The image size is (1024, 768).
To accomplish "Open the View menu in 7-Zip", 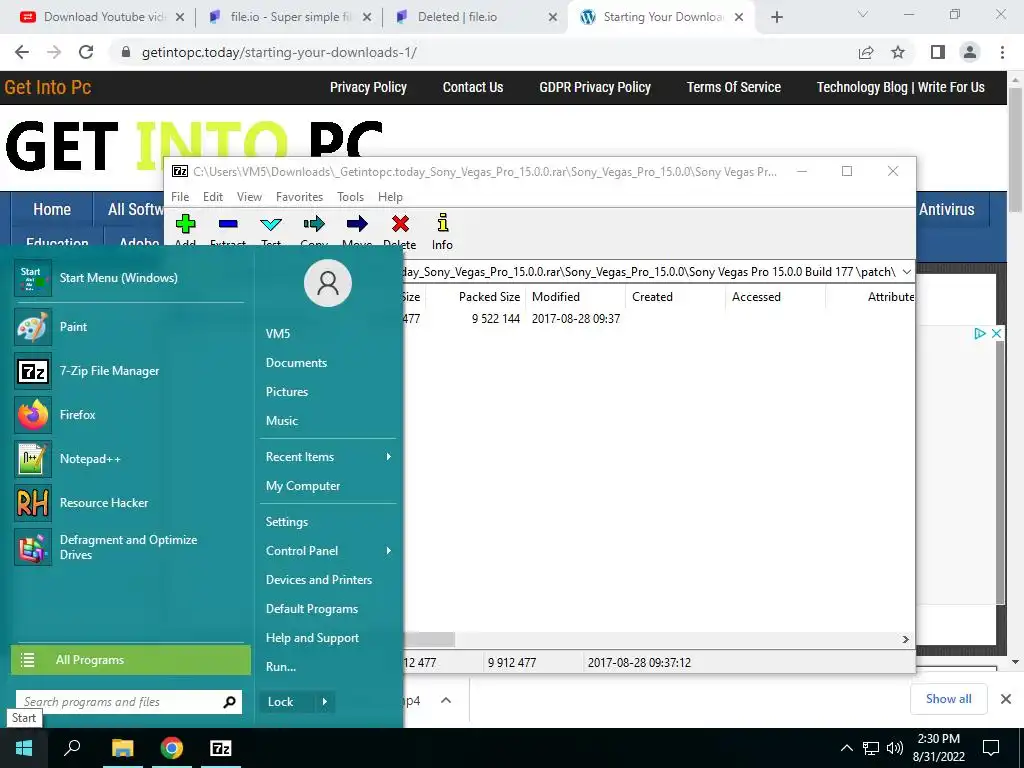I will coord(249,197).
